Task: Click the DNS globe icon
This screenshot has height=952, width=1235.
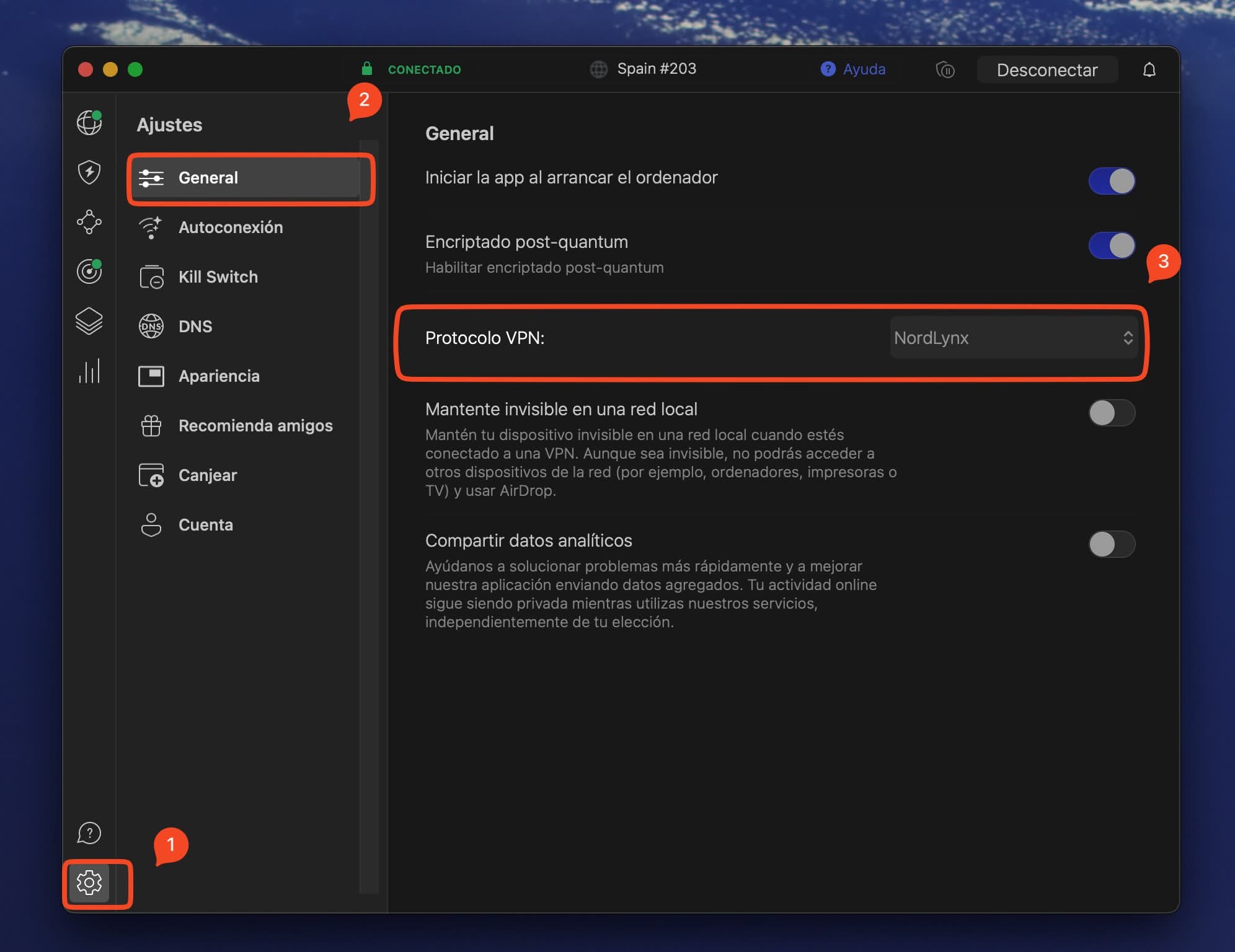Action: click(151, 327)
